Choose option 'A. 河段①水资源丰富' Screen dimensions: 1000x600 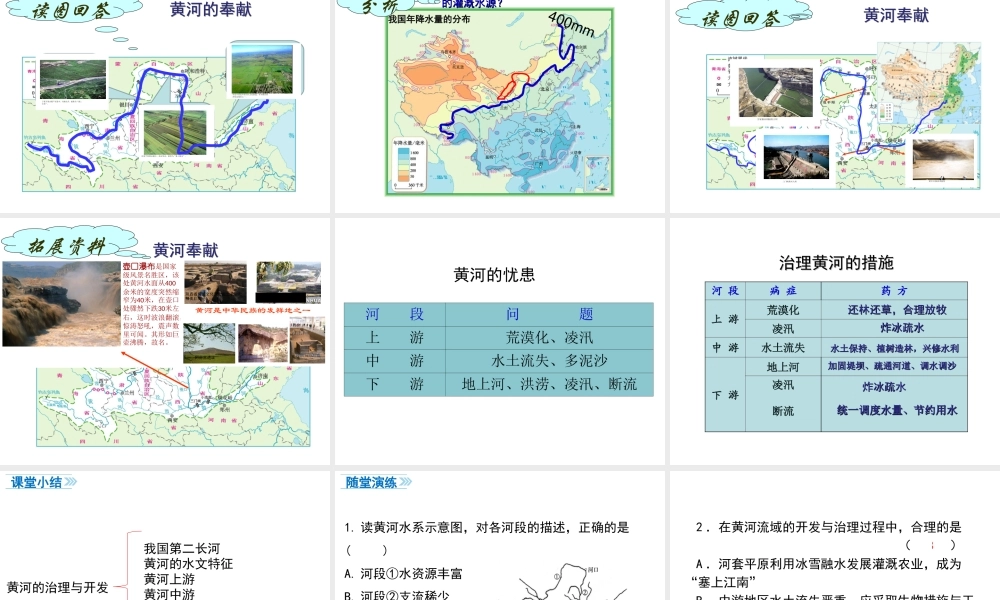[x=403, y=574]
